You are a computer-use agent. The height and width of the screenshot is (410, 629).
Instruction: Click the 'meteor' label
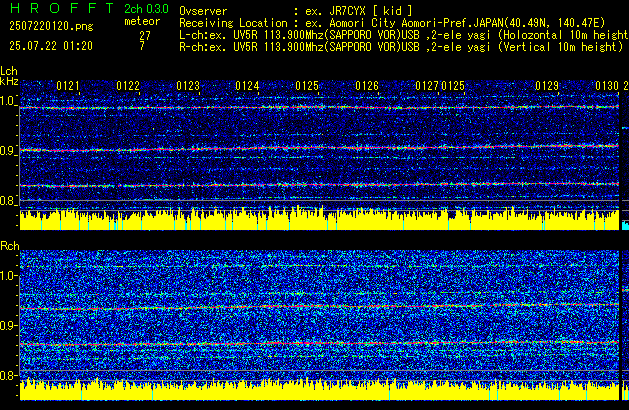pos(142,21)
